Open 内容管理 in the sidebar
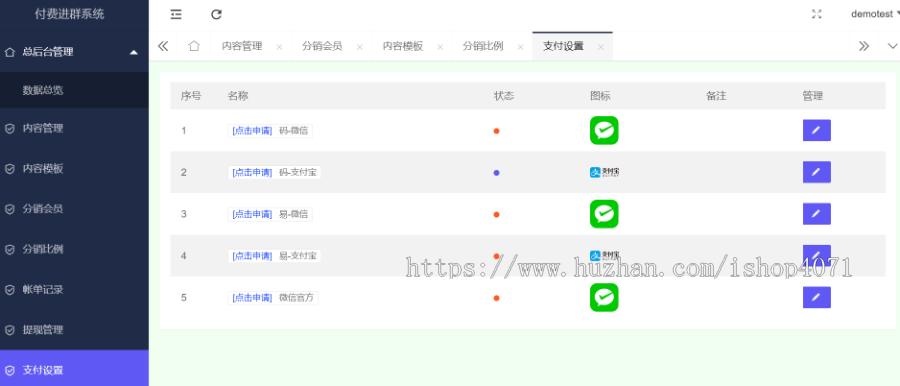The width and height of the screenshot is (900, 386). tap(74, 129)
